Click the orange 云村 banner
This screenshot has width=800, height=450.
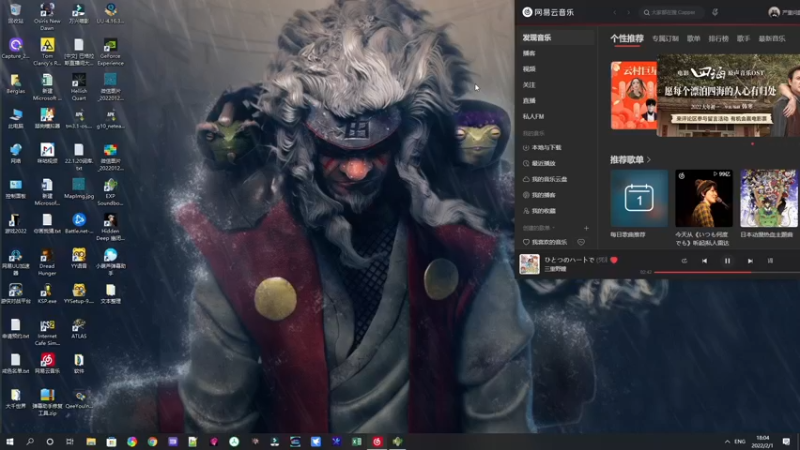coord(634,95)
